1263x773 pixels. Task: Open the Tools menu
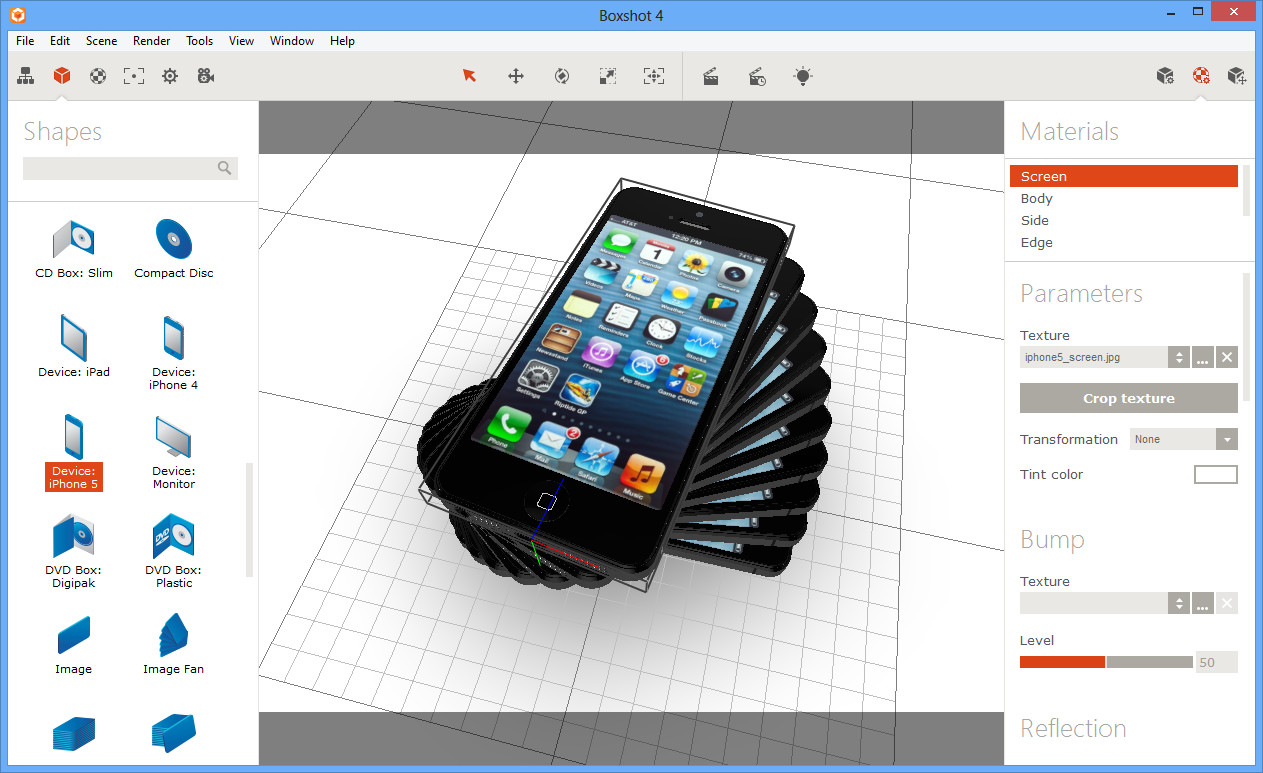click(199, 41)
